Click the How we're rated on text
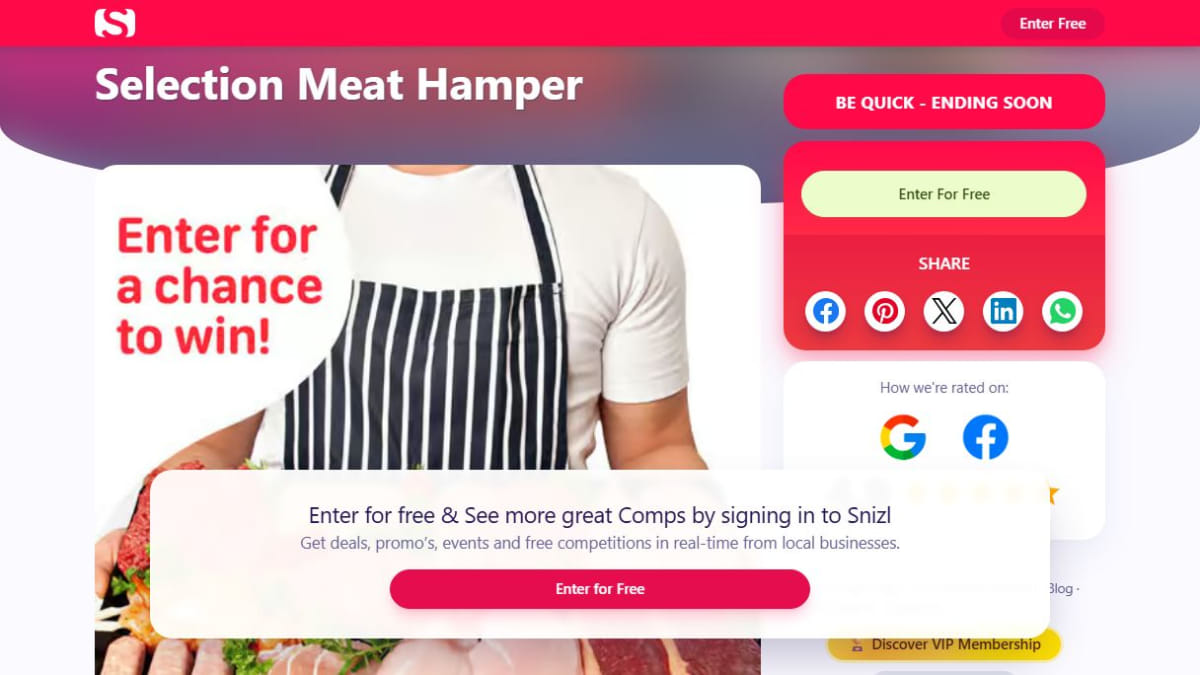Image resolution: width=1200 pixels, height=675 pixels. point(944,388)
